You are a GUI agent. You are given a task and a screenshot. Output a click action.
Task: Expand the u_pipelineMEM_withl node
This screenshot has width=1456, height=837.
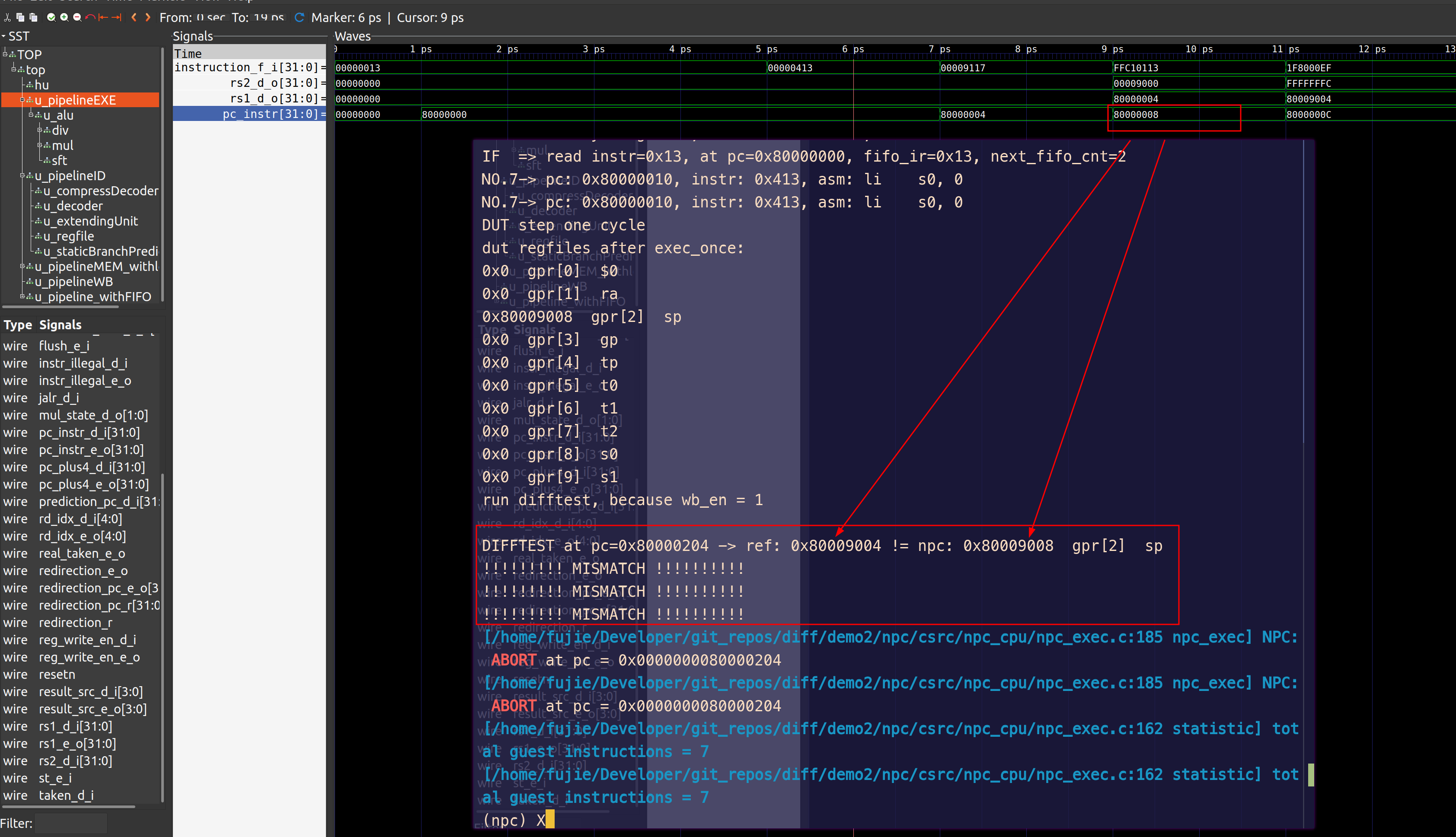point(22,266)
